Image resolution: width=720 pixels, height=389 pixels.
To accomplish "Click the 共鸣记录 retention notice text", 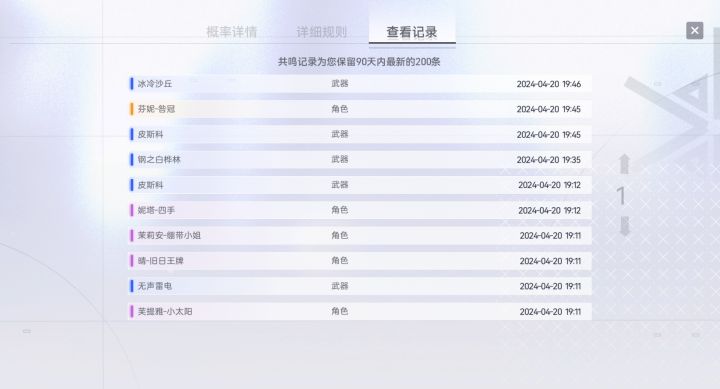I will pos(359,62).
